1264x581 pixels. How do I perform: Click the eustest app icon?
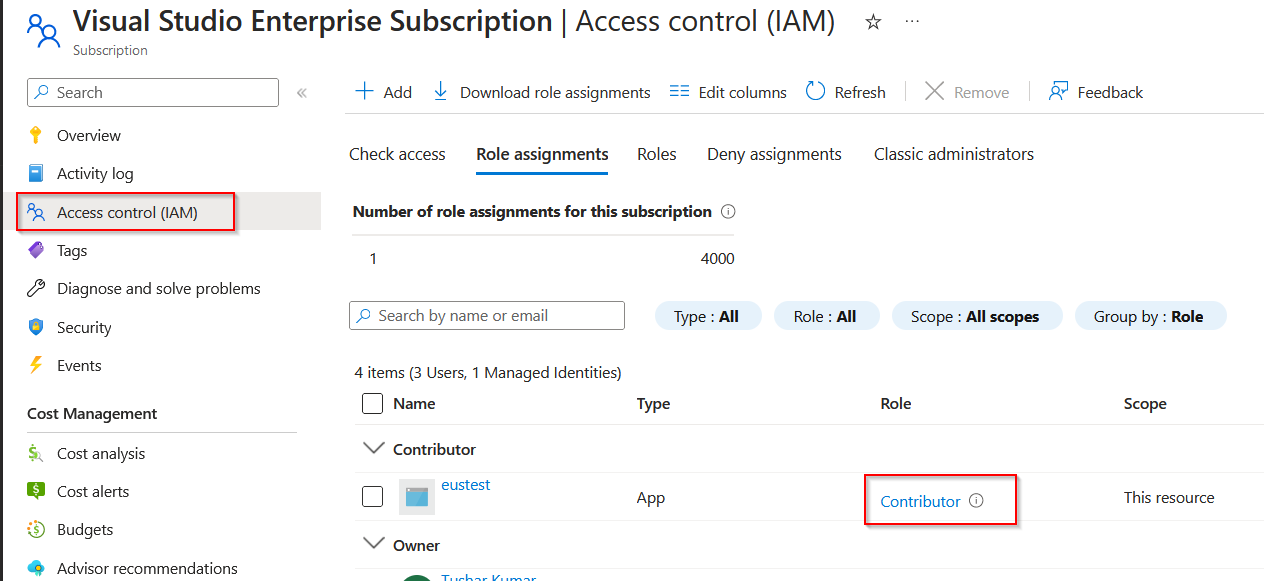coord(416,497)
